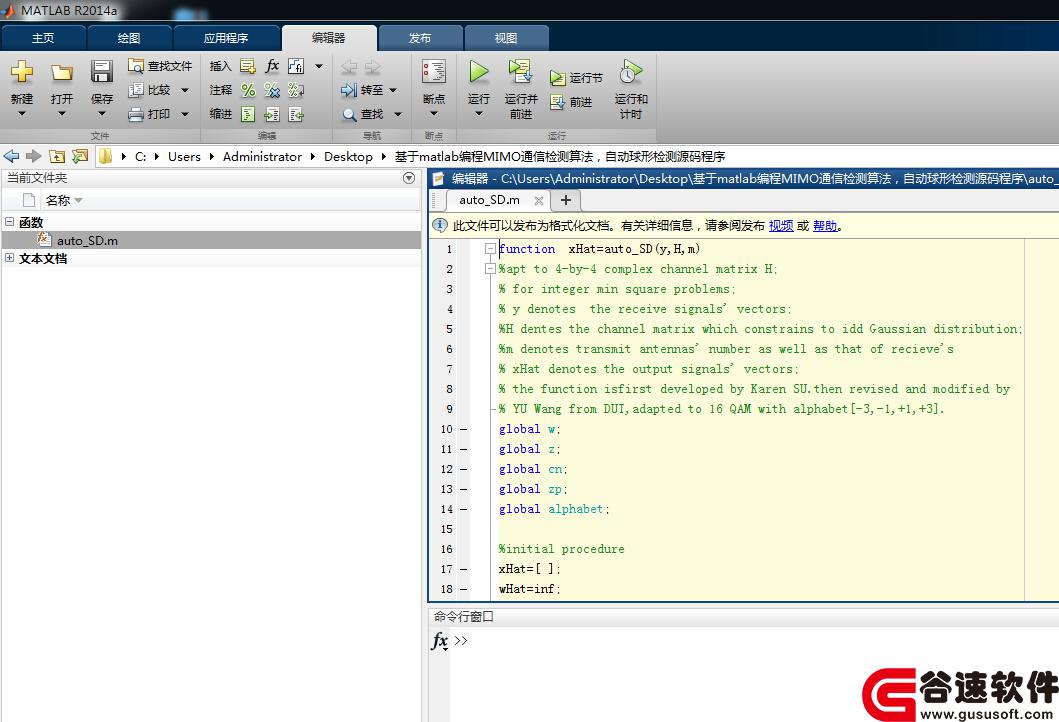Screen dimensions: 1059x722
Task: Set breakpoint dash on line 10
Action: point(463,429)
